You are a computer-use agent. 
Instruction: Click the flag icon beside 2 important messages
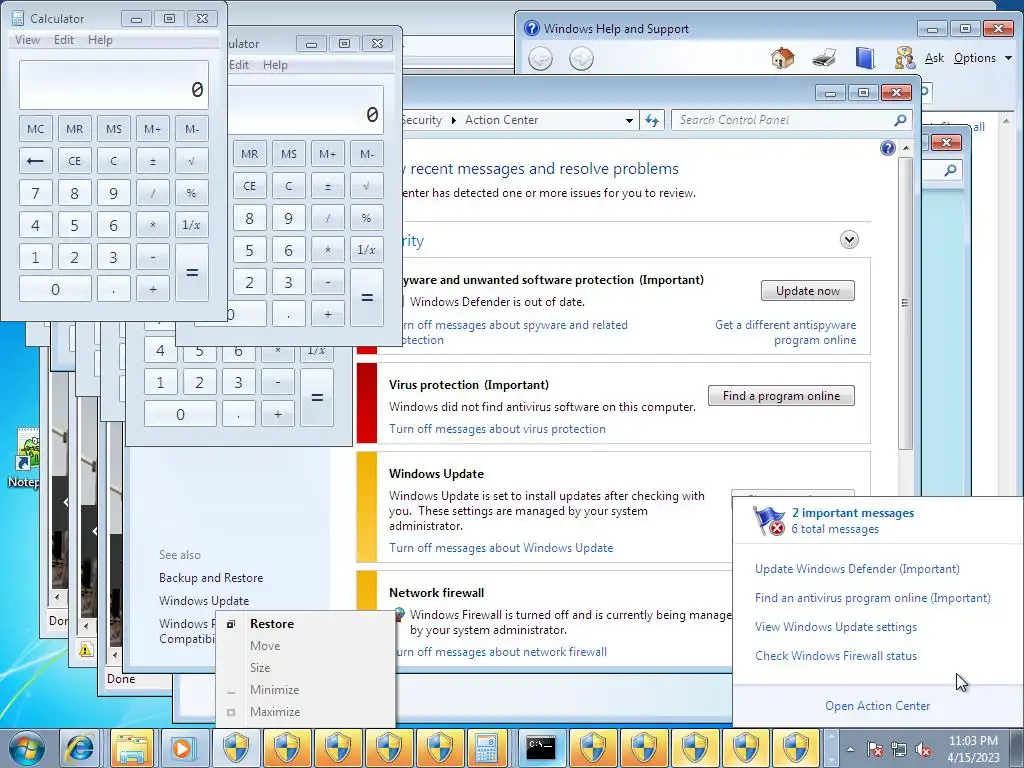coord(769,520)
